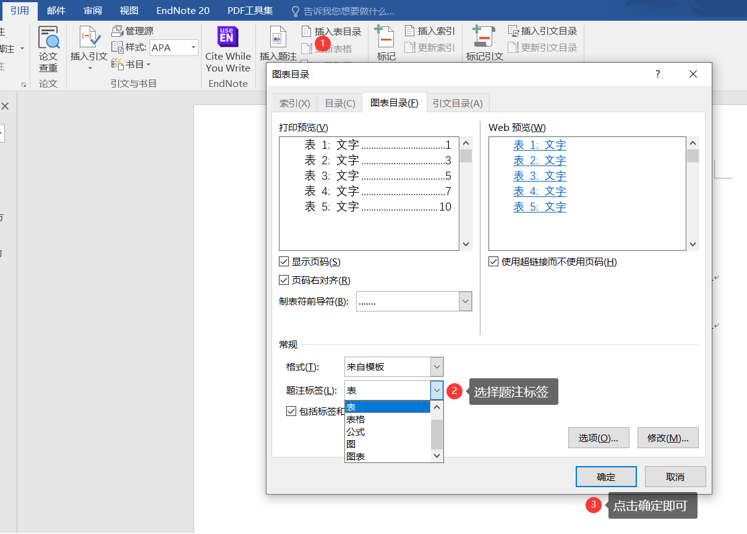
Task: Cancel the dialog with 取消
Action: (x=675, y=476)
